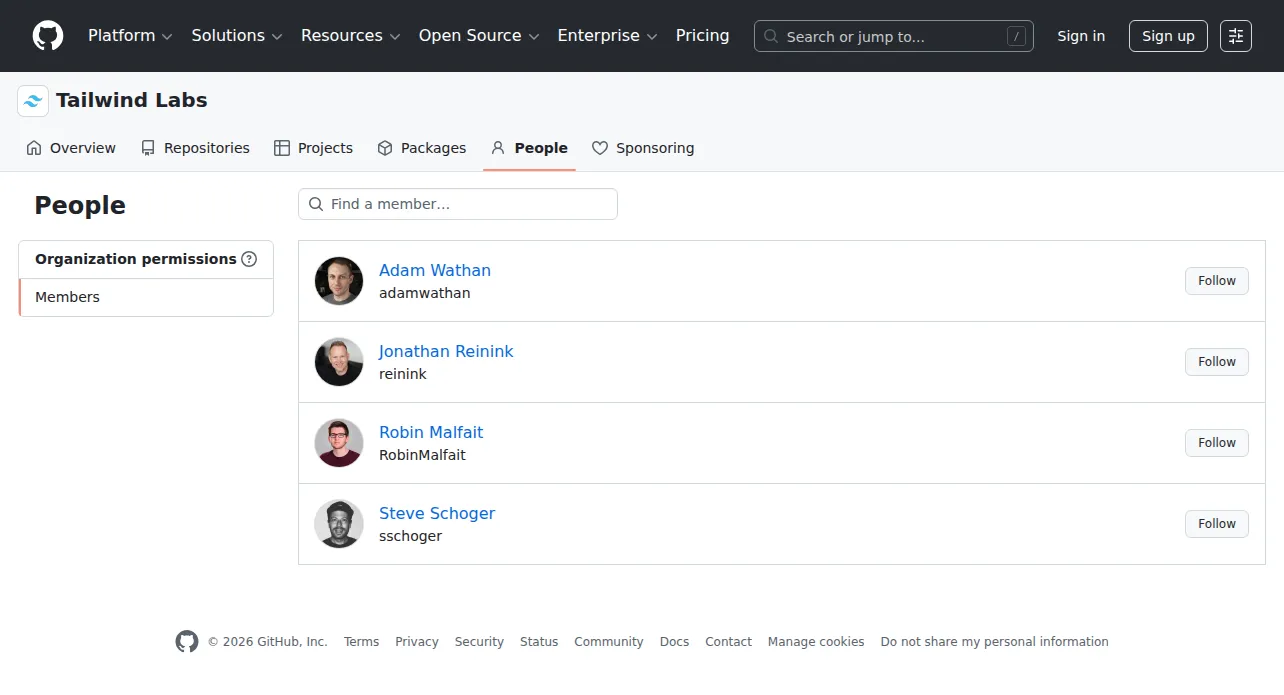Open Jonathan Reinink's profile link

[x=446, y=351]
